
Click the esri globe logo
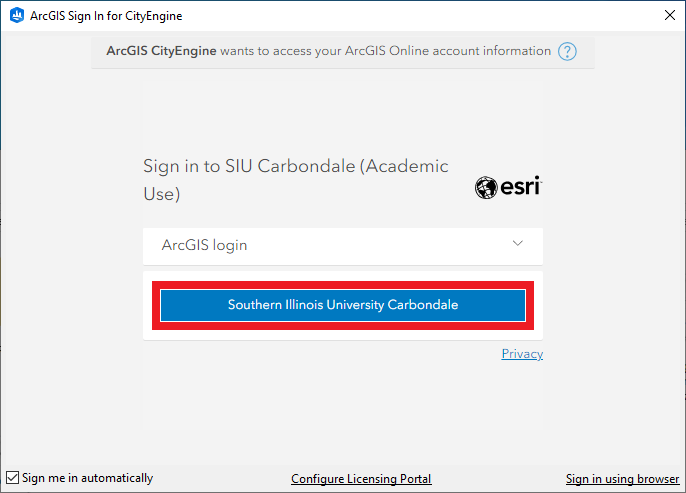tap(486, 187)
